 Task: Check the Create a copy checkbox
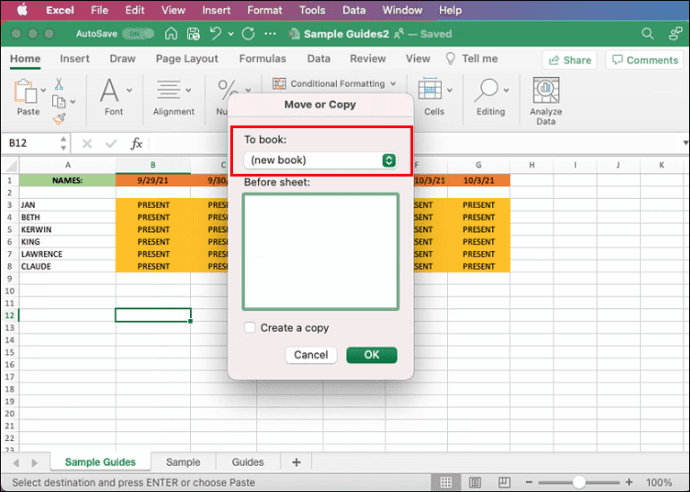(x=250, y=327)
